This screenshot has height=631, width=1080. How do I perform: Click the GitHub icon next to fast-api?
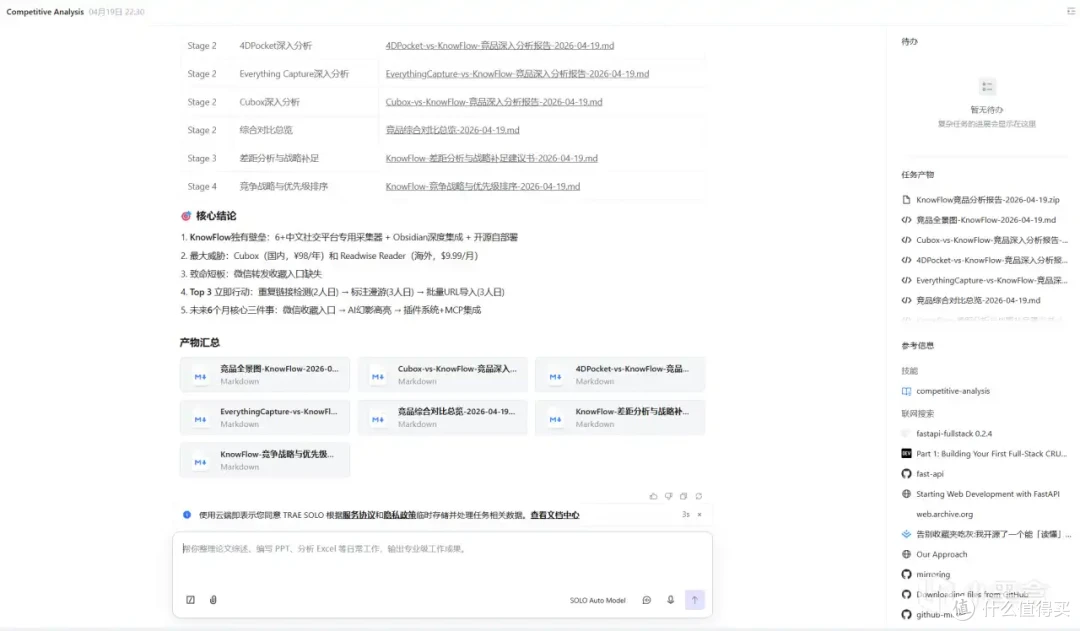[x=906, y=474]
